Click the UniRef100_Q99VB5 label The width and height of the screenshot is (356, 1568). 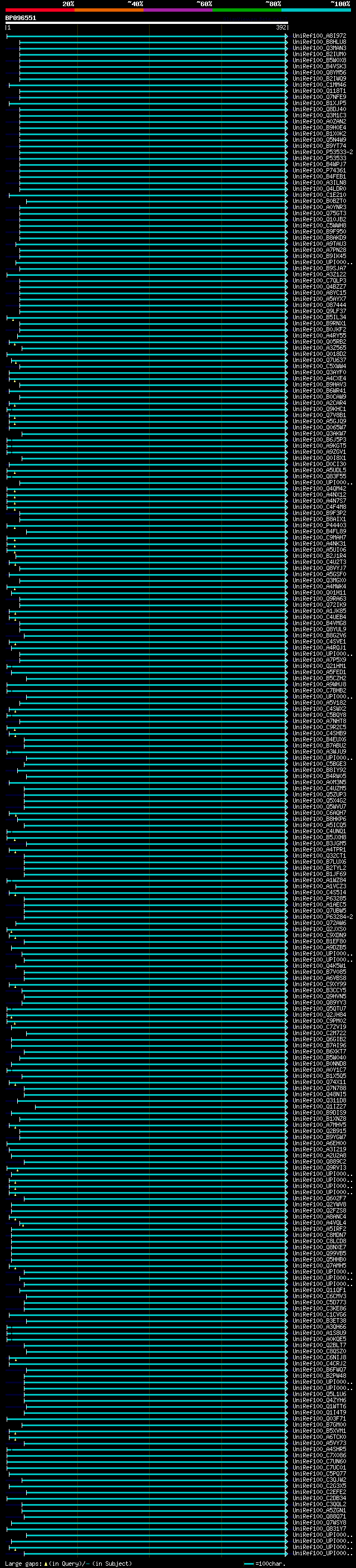pyautogui.click(x=319, y=1253)
